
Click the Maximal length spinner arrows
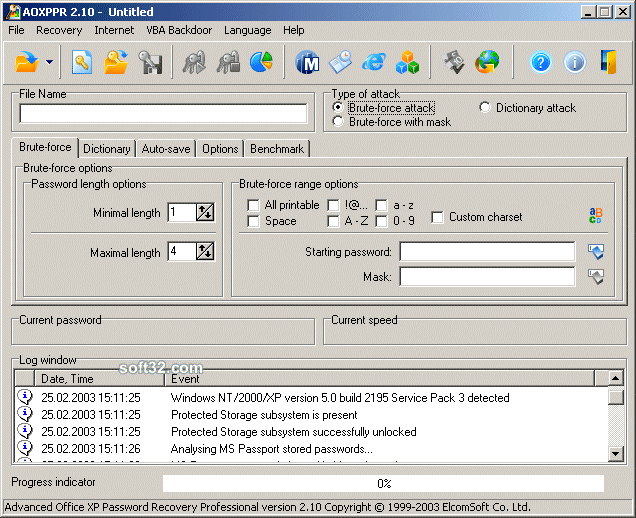coord(205,251)
